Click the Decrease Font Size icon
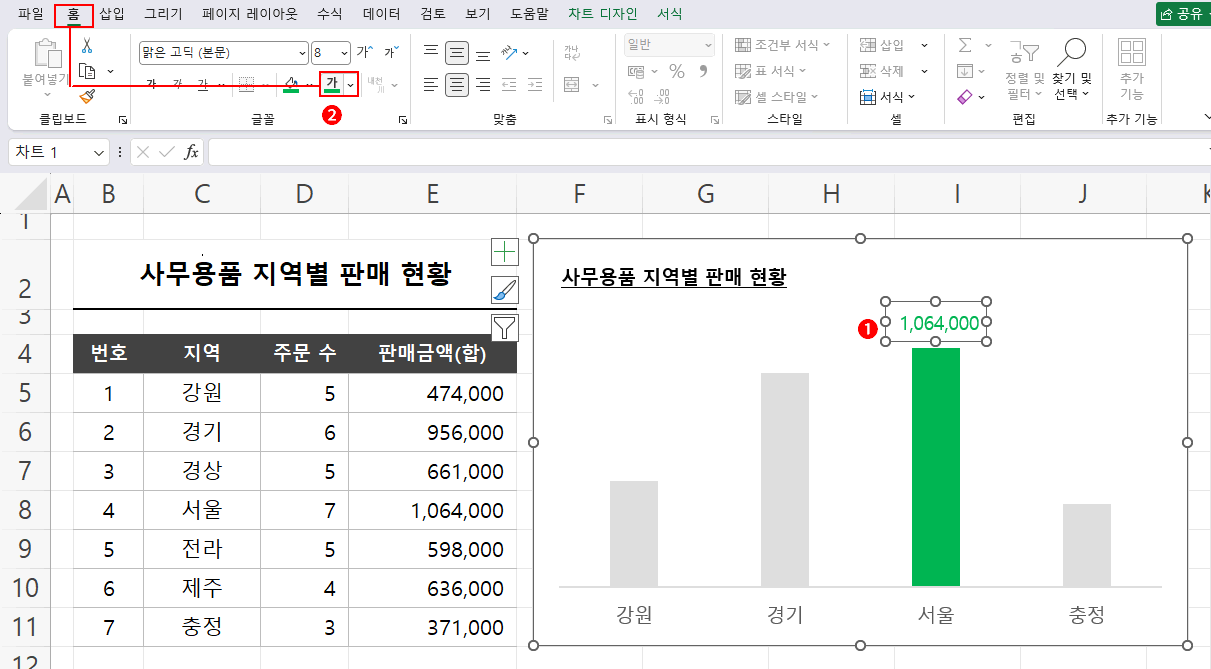The width and height of the screenshot is (1211, 669). pyautogui.click(x=390, y=52)
